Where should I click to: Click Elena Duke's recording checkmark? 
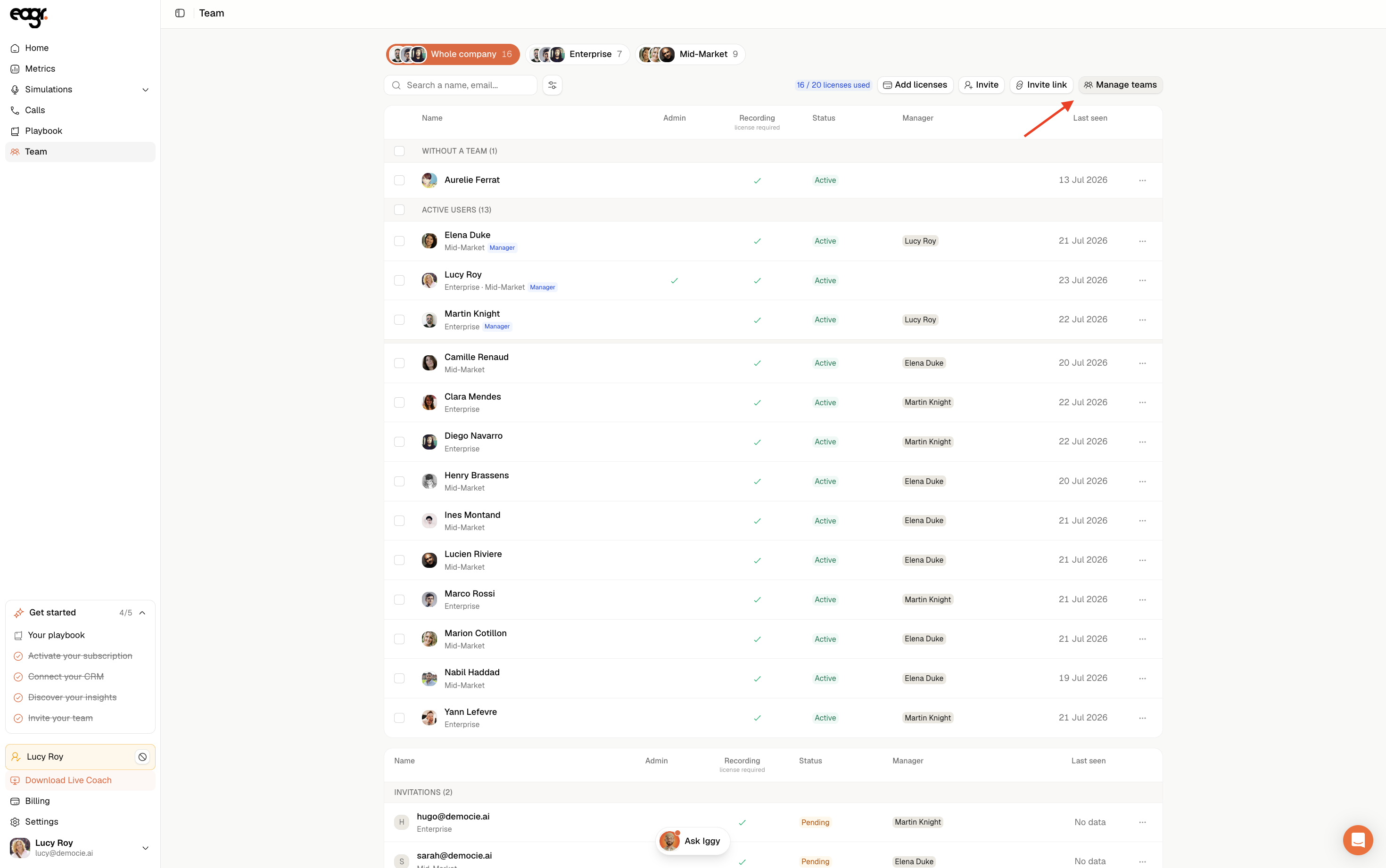coord(757,241)
